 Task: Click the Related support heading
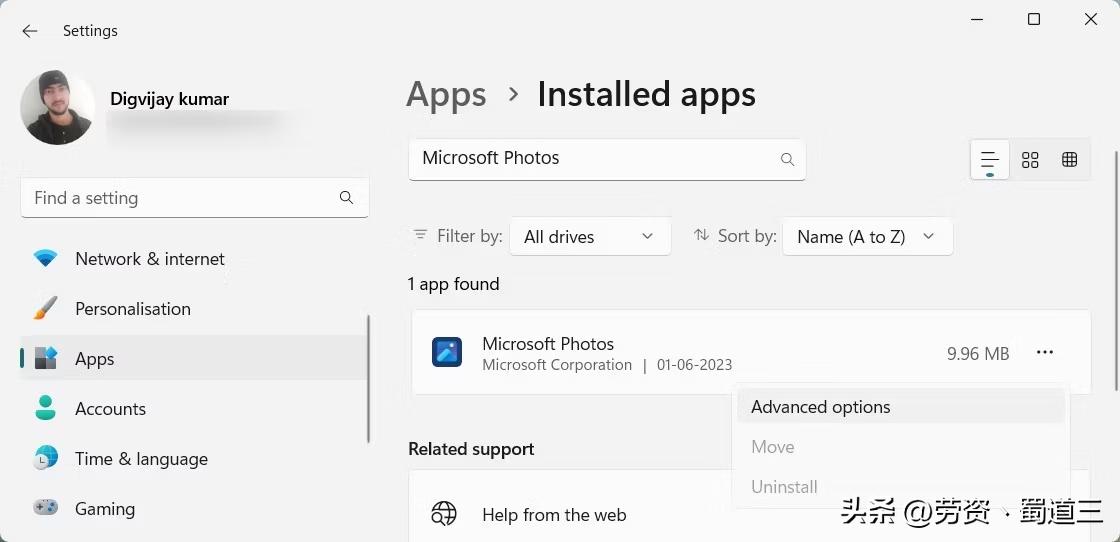pos(471,449)
